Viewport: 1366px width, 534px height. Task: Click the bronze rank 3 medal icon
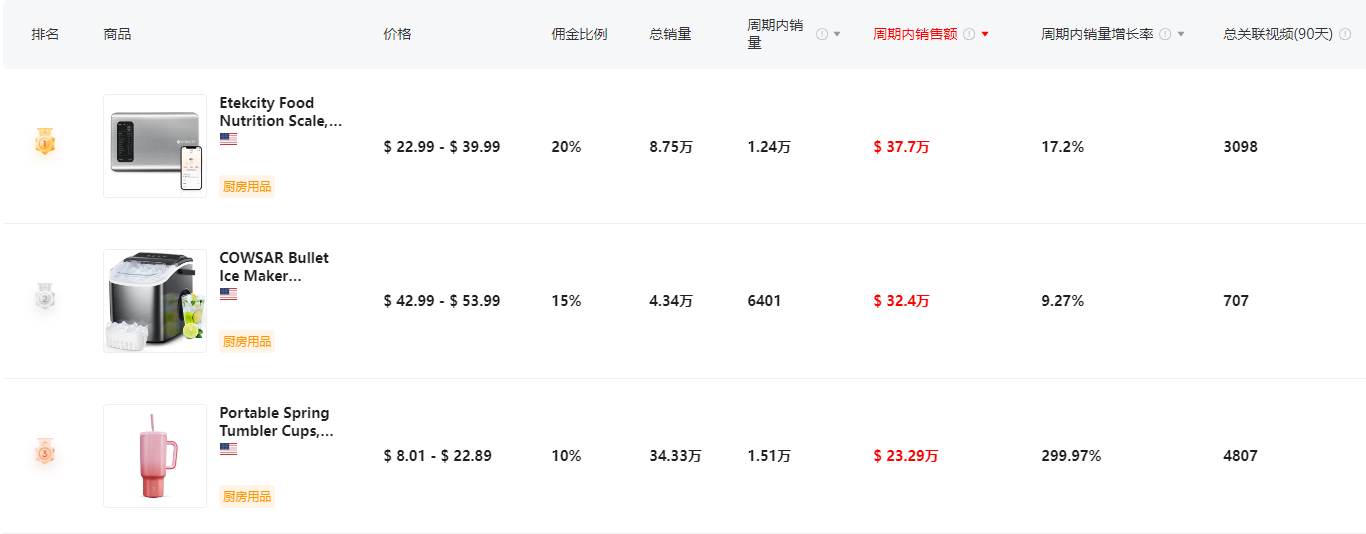tap(45, 452)
